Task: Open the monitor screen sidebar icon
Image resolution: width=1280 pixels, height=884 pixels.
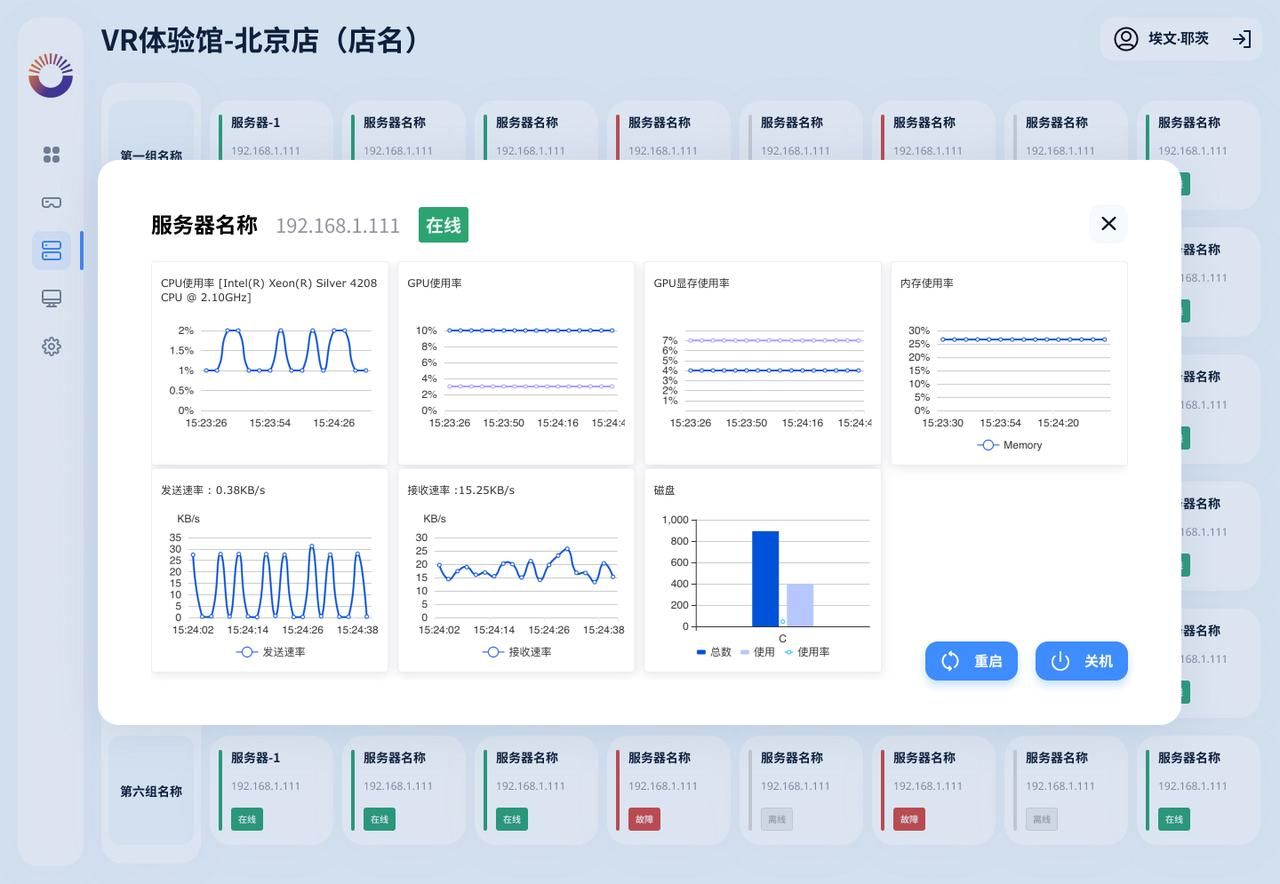Action: click(x=51, y=298)
